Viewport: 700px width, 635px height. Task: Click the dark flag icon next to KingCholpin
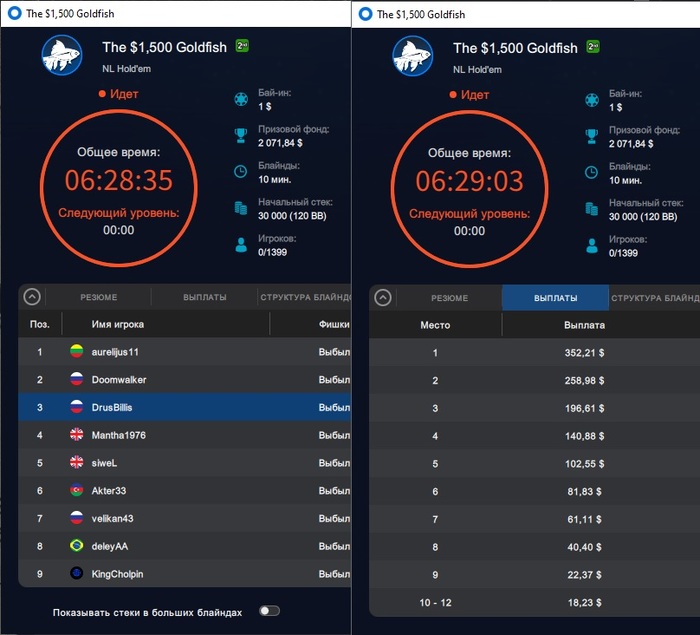(x=77, y=573)
